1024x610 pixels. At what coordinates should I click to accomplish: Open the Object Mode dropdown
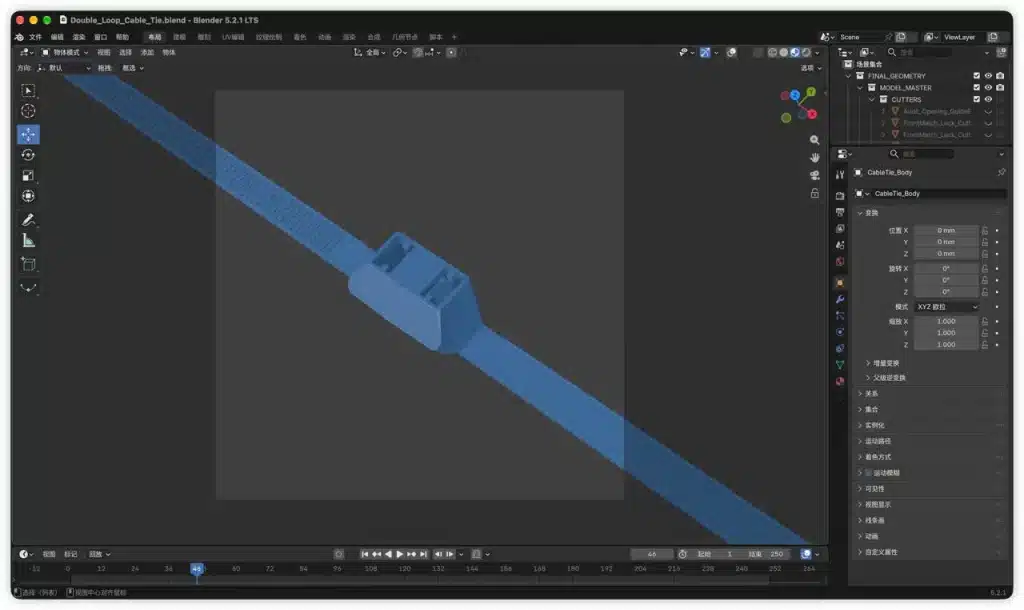point(65,52)
